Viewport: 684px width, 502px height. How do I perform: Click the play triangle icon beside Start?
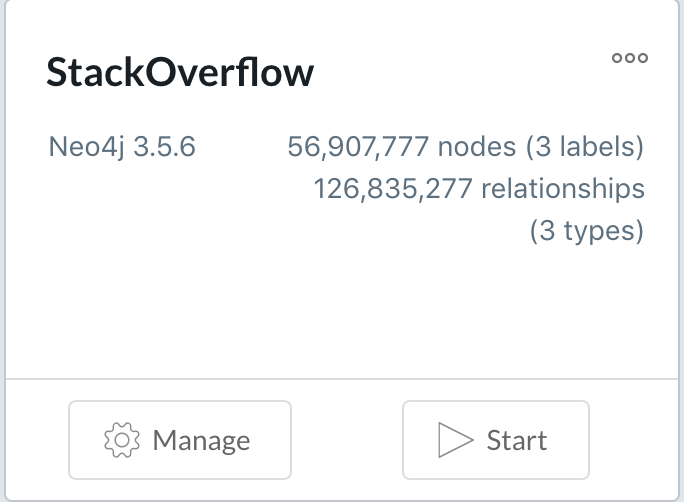(454, 440)
